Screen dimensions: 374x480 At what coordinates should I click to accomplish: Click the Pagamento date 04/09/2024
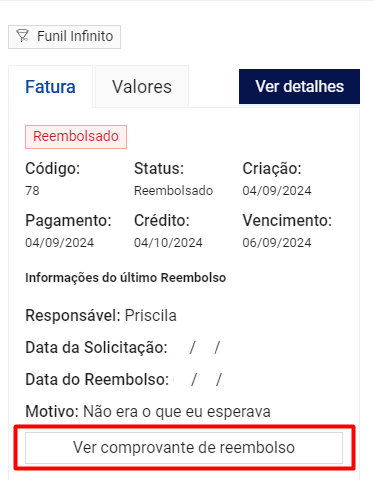click(59, 243)
